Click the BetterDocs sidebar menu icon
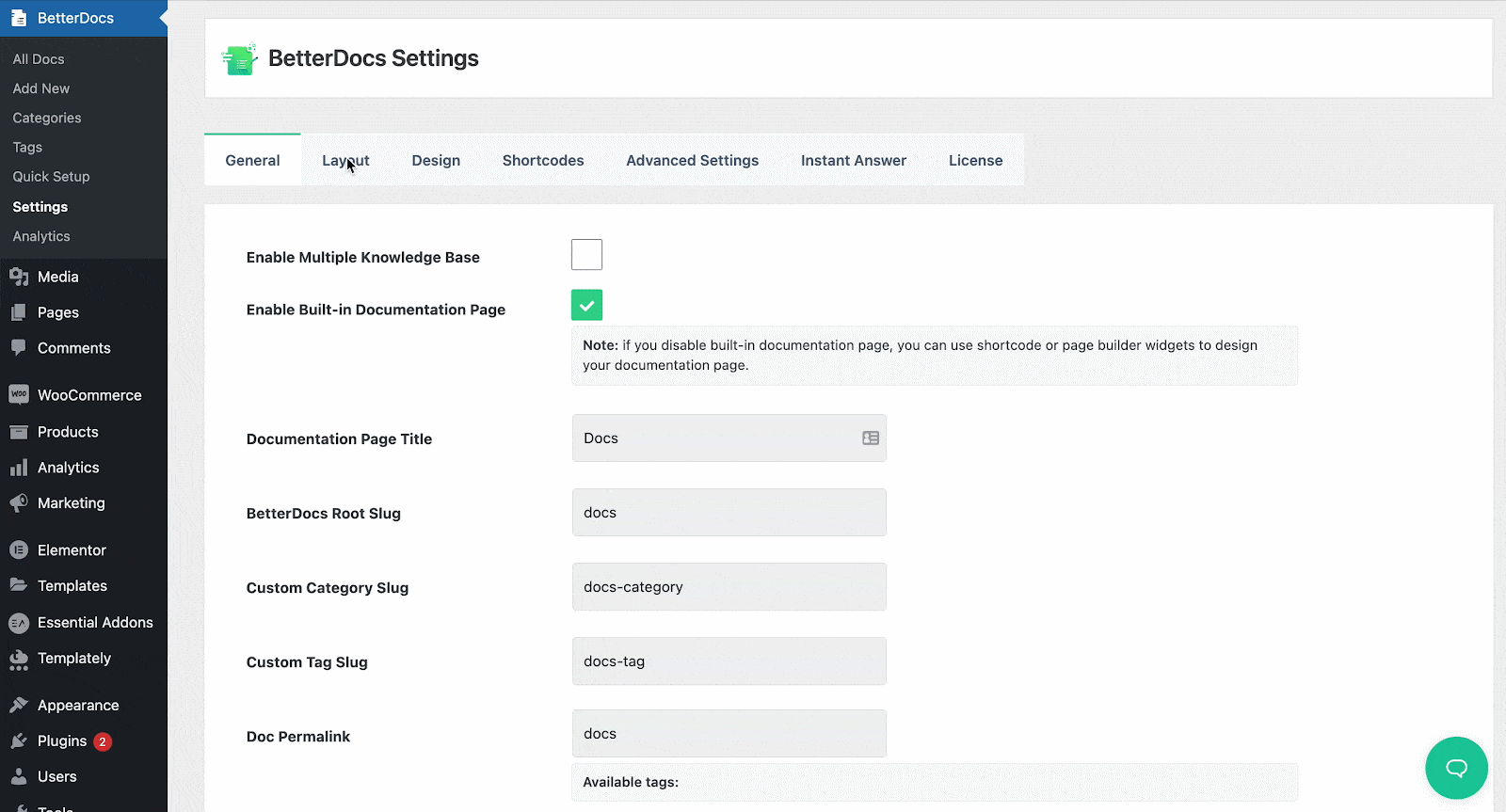 [19, 18]
